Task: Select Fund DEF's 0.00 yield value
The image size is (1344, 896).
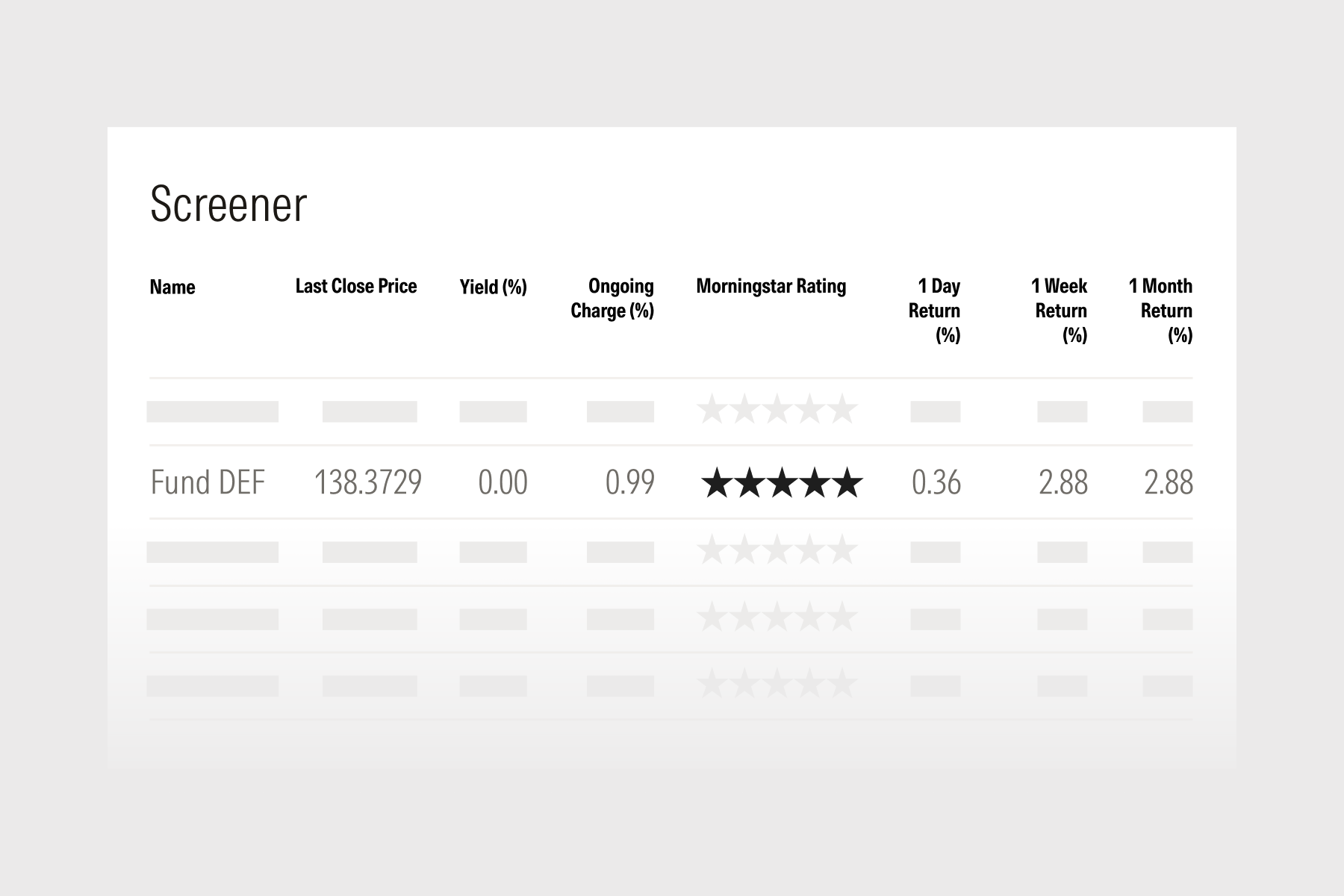Action: coord(503,482)
